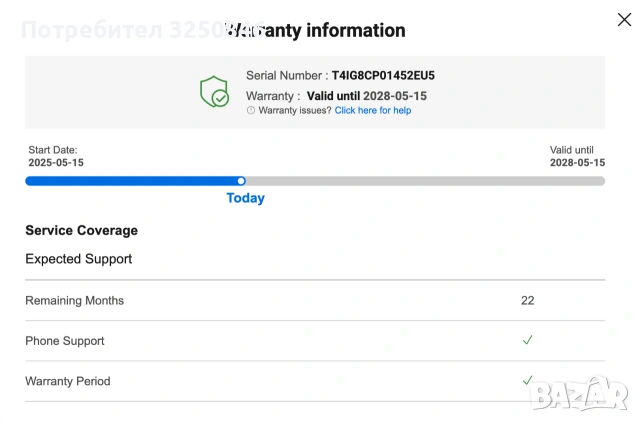This screenshot has width=640, height=423.
Task: Click the Today label under timeline
Action: pos(246,198)
